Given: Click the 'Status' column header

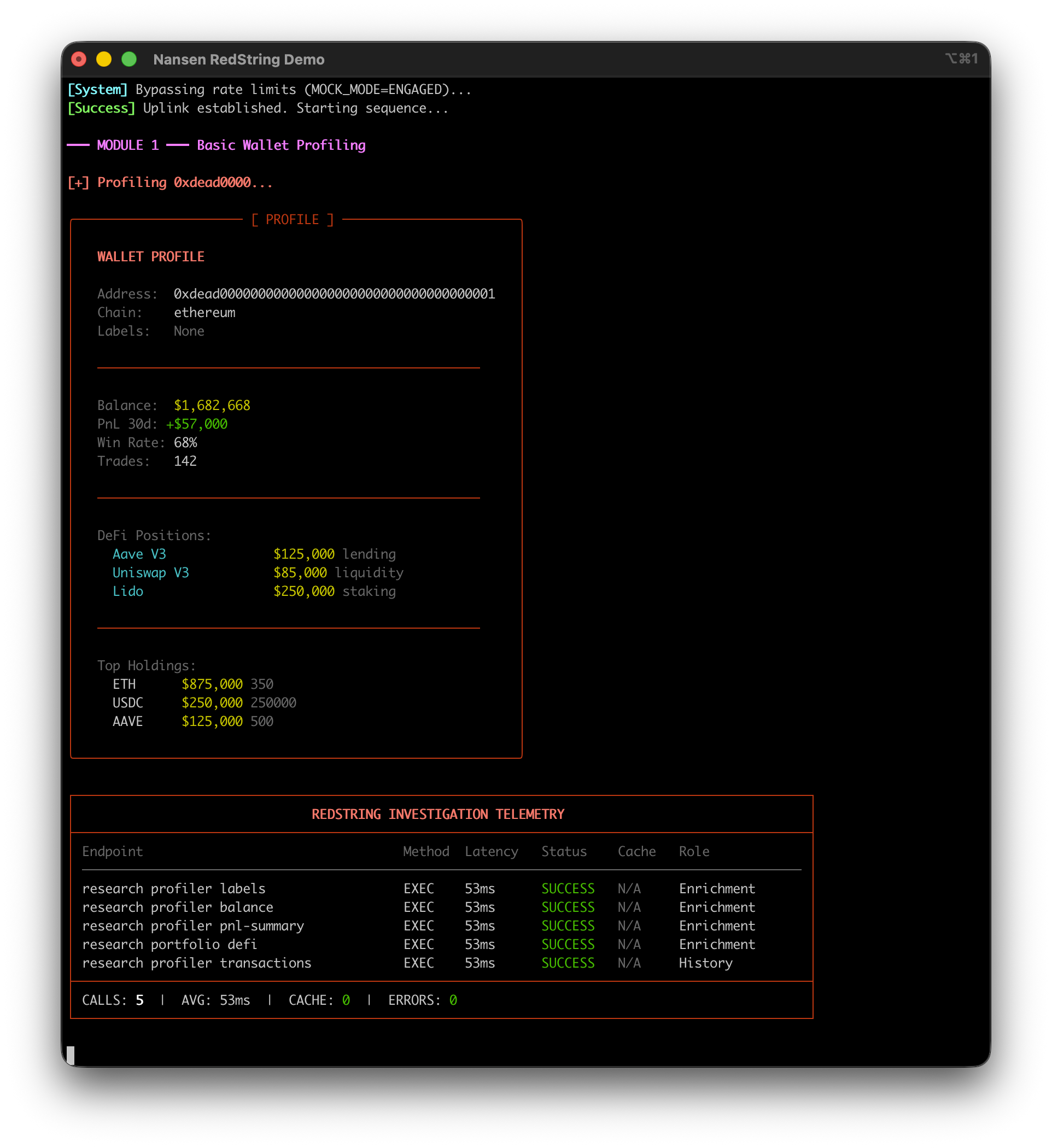Looking at the screenshot, I should 564,852.
